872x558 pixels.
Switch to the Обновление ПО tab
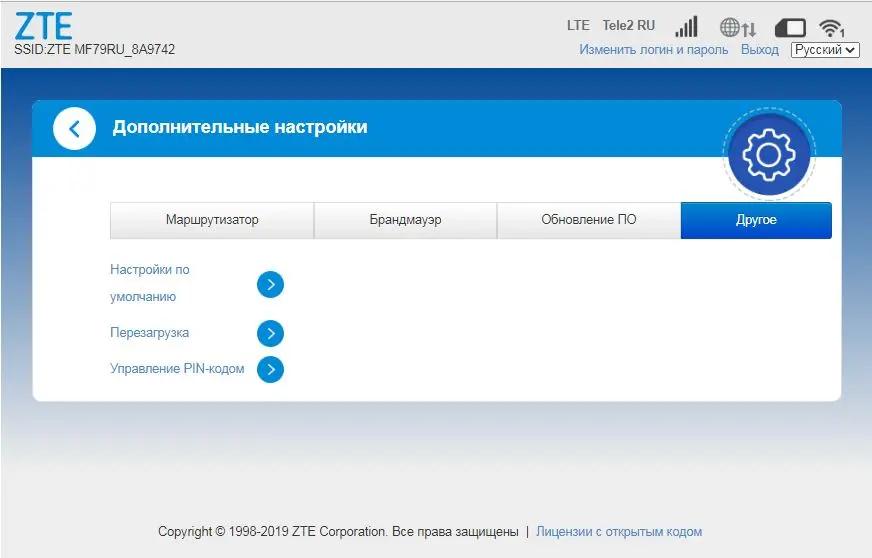pyautogui.click(x=589, y=220)
